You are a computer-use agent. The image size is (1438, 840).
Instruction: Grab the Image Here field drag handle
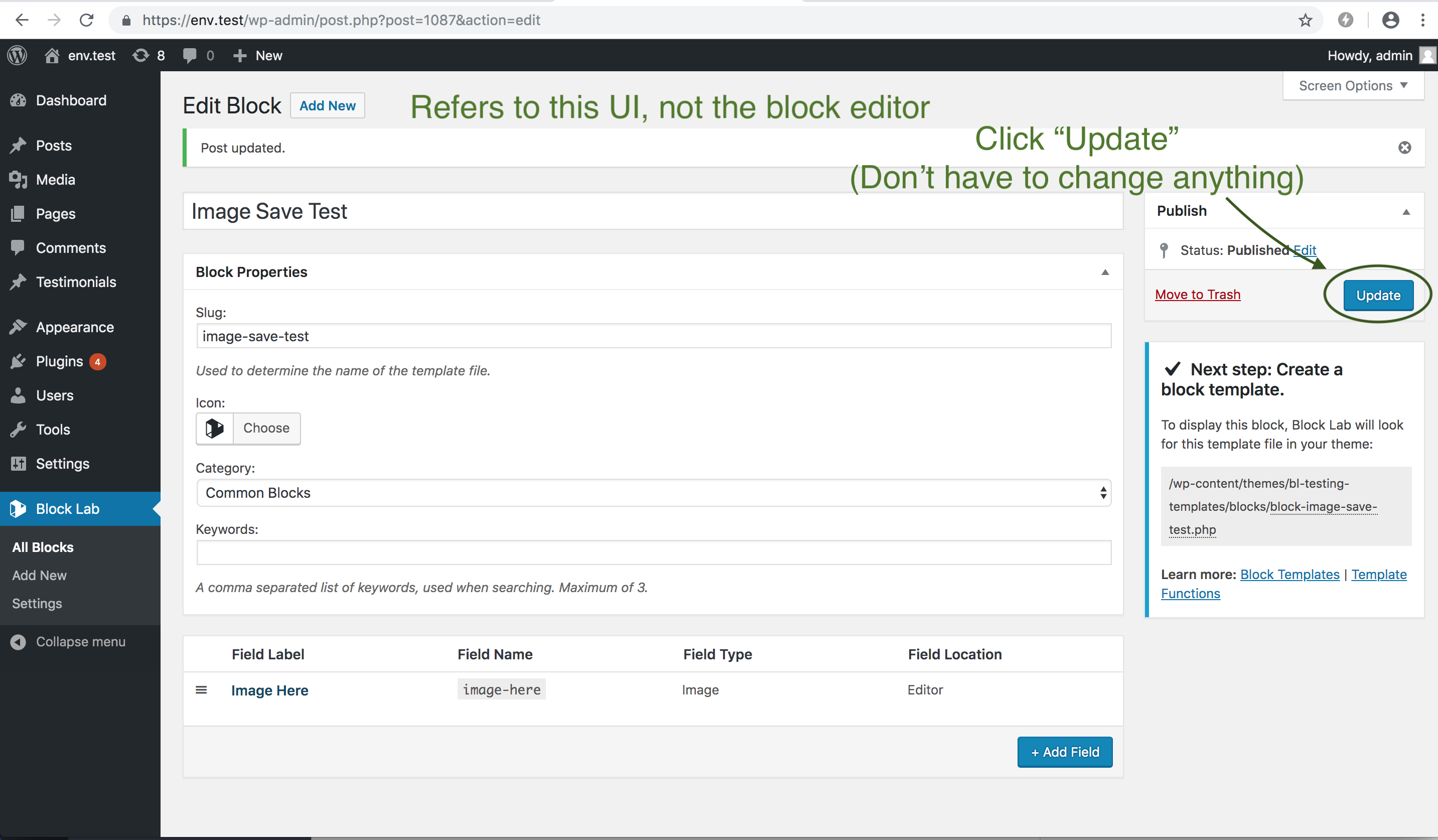(201, 689)
